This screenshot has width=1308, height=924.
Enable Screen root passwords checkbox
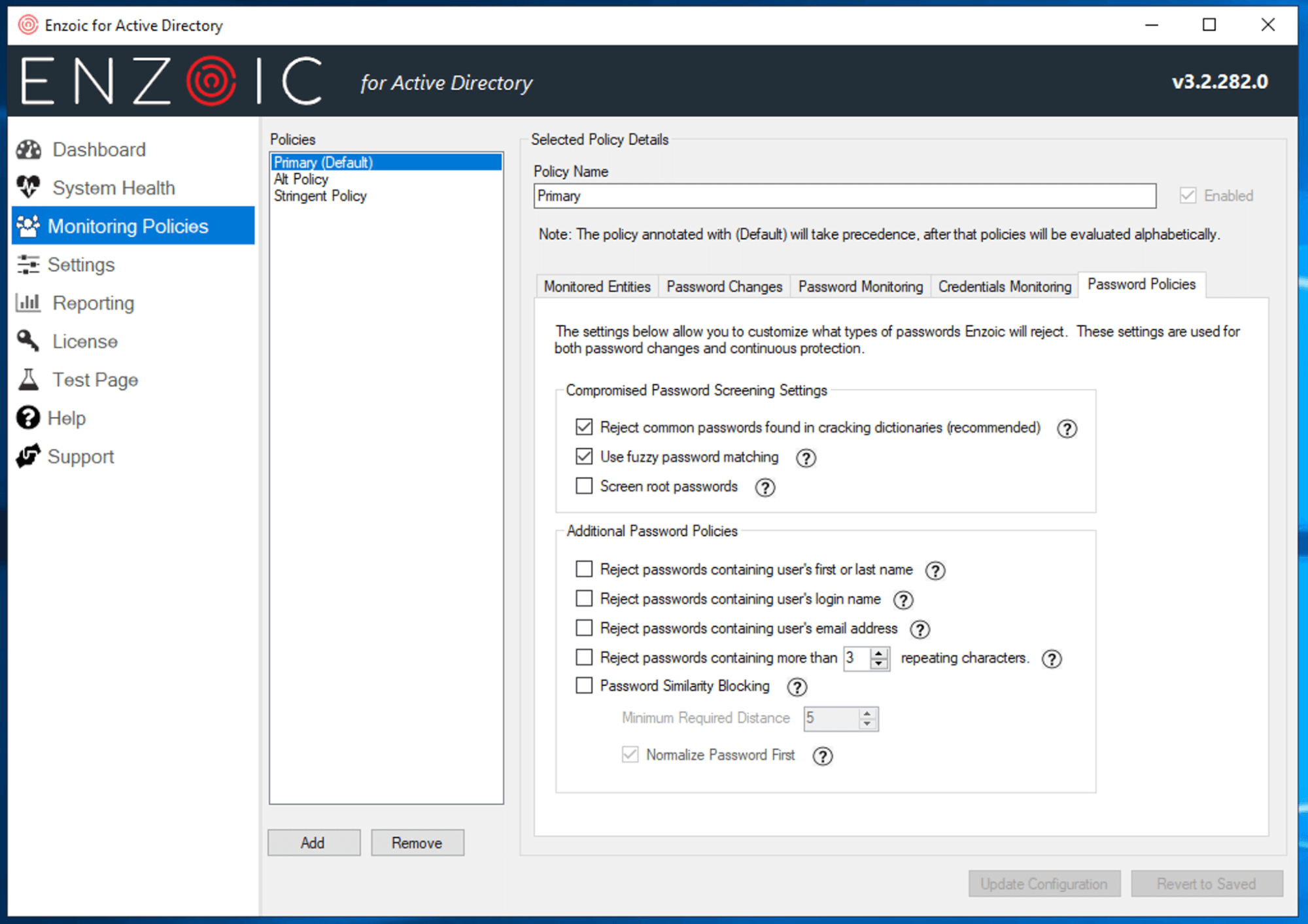point(584,486)
